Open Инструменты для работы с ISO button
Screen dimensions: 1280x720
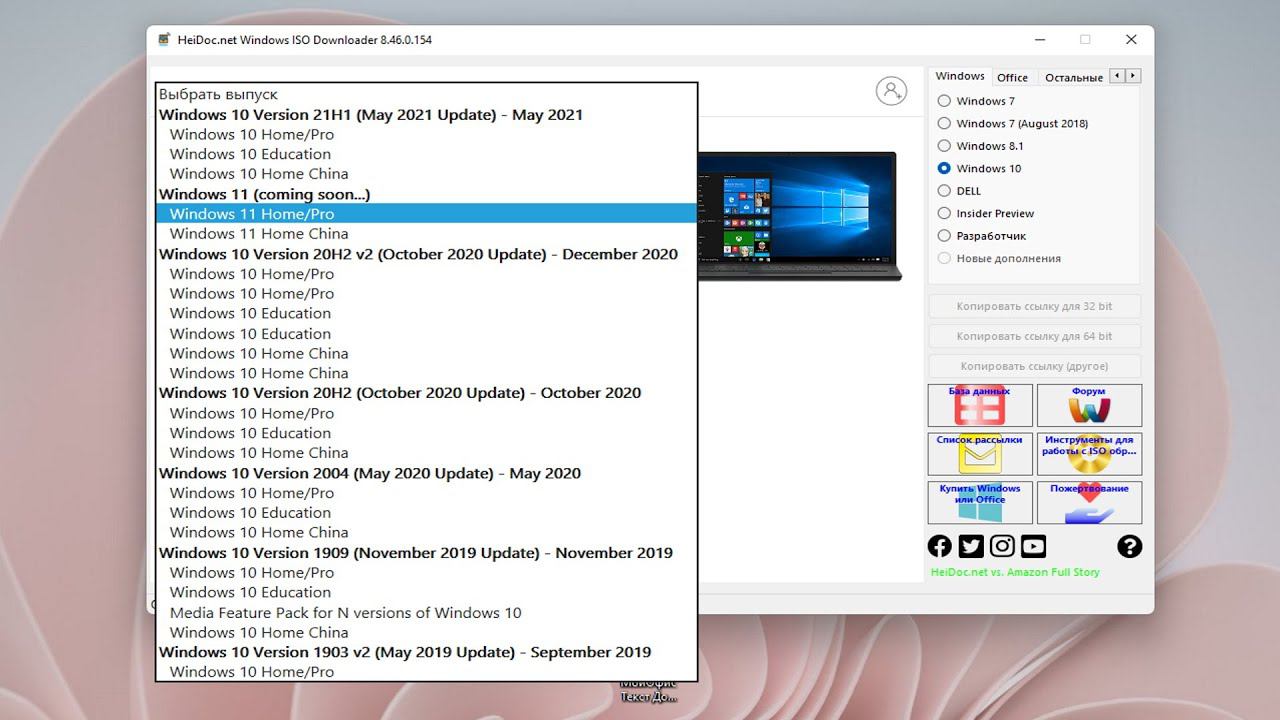(x=1089, y=454)
